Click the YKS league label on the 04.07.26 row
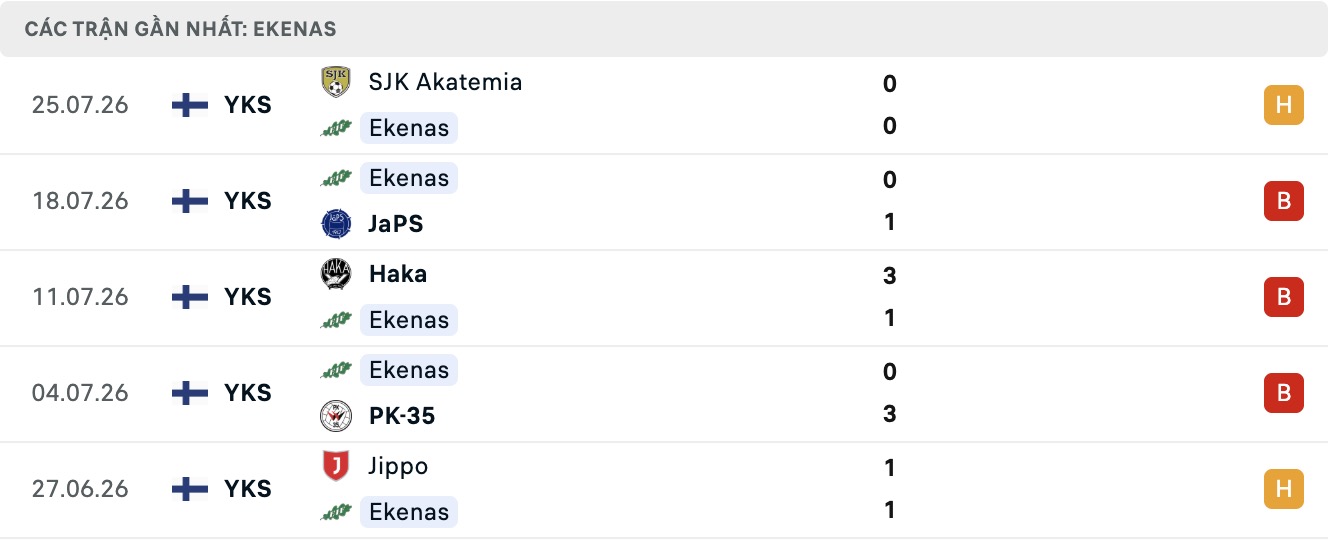 (248, 393)
